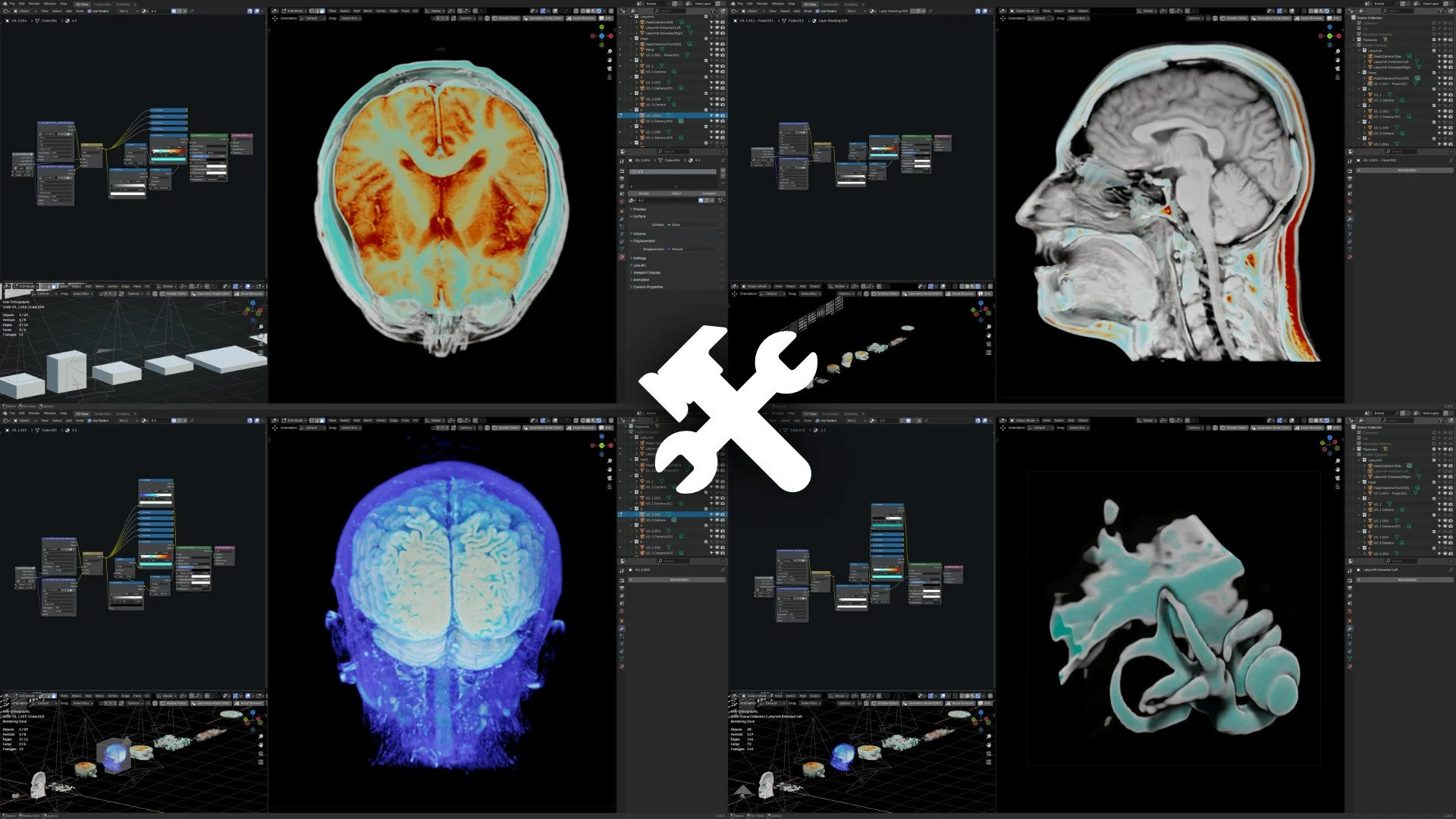Click the pan hand gizmo in sagittal head viewport
Screen dimensions: 1456x819
tap(1338, 60)
